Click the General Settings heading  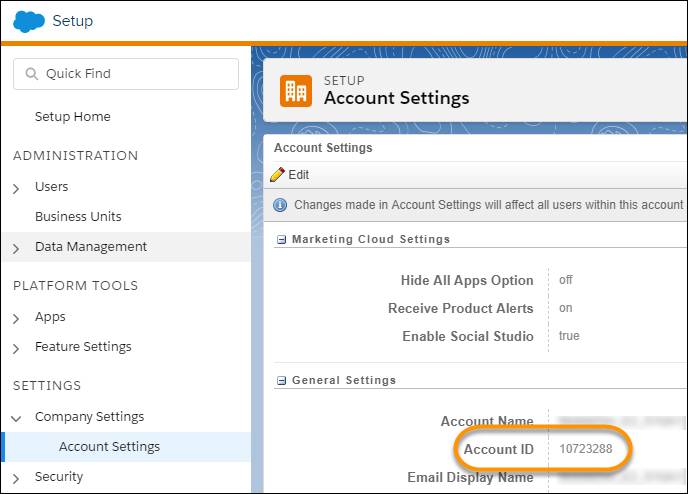(344, 380)
